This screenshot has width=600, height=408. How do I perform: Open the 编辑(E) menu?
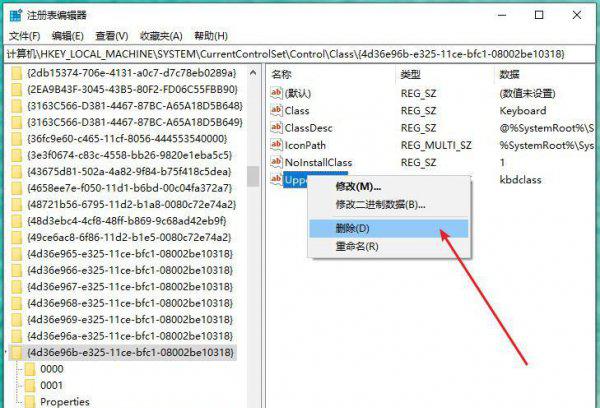[x=67, y=36]
